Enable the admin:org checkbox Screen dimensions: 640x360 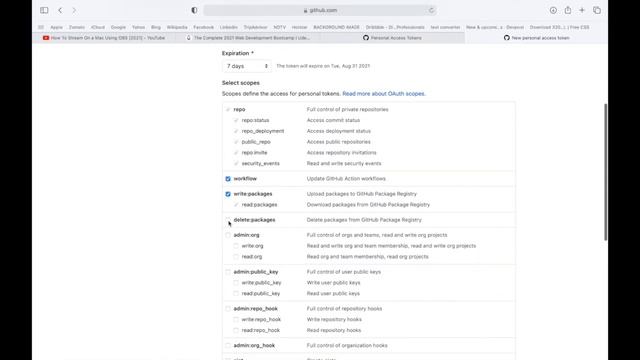point(228,235)
